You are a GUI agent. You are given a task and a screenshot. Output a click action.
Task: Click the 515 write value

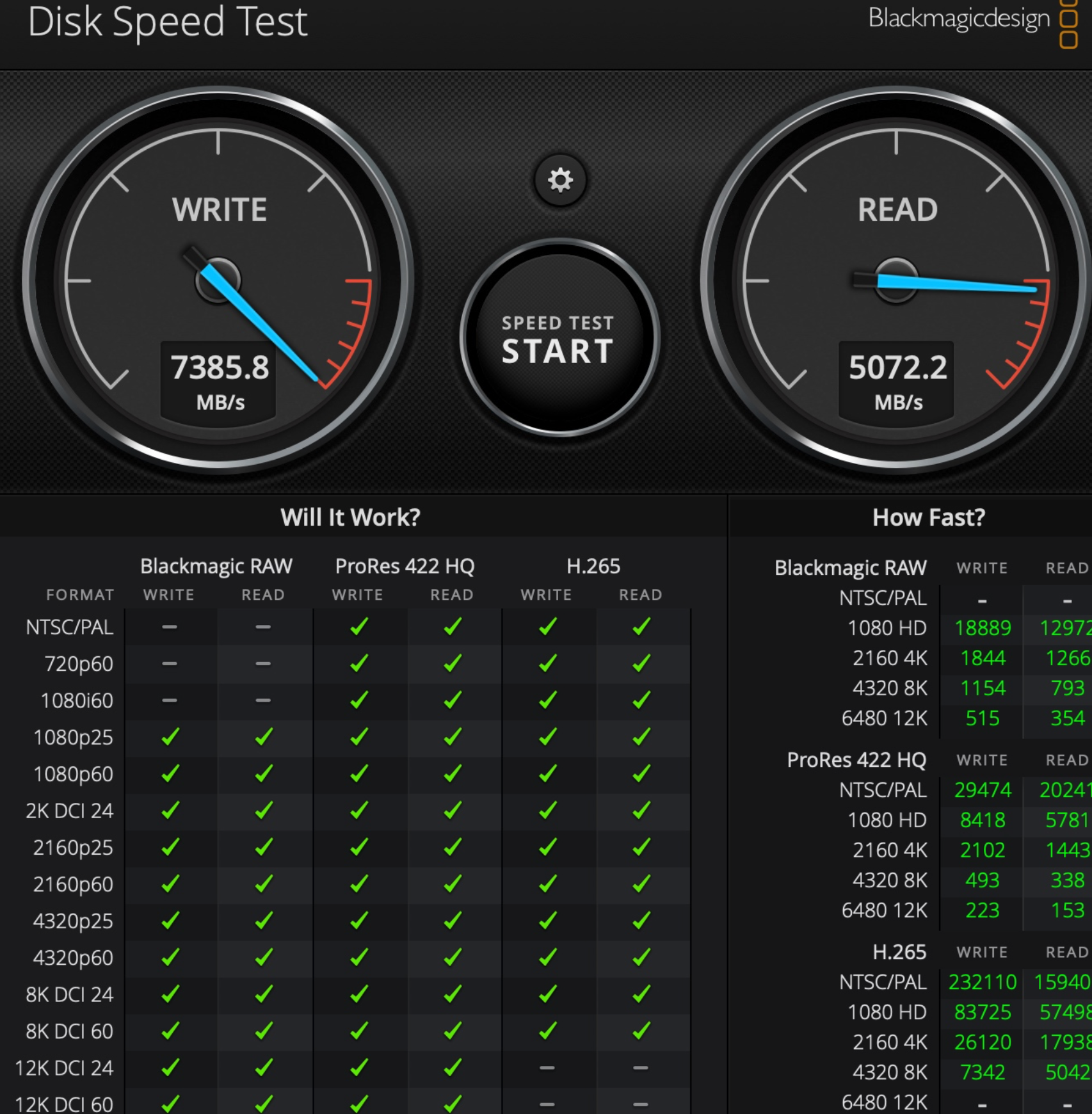click(983, 718)
